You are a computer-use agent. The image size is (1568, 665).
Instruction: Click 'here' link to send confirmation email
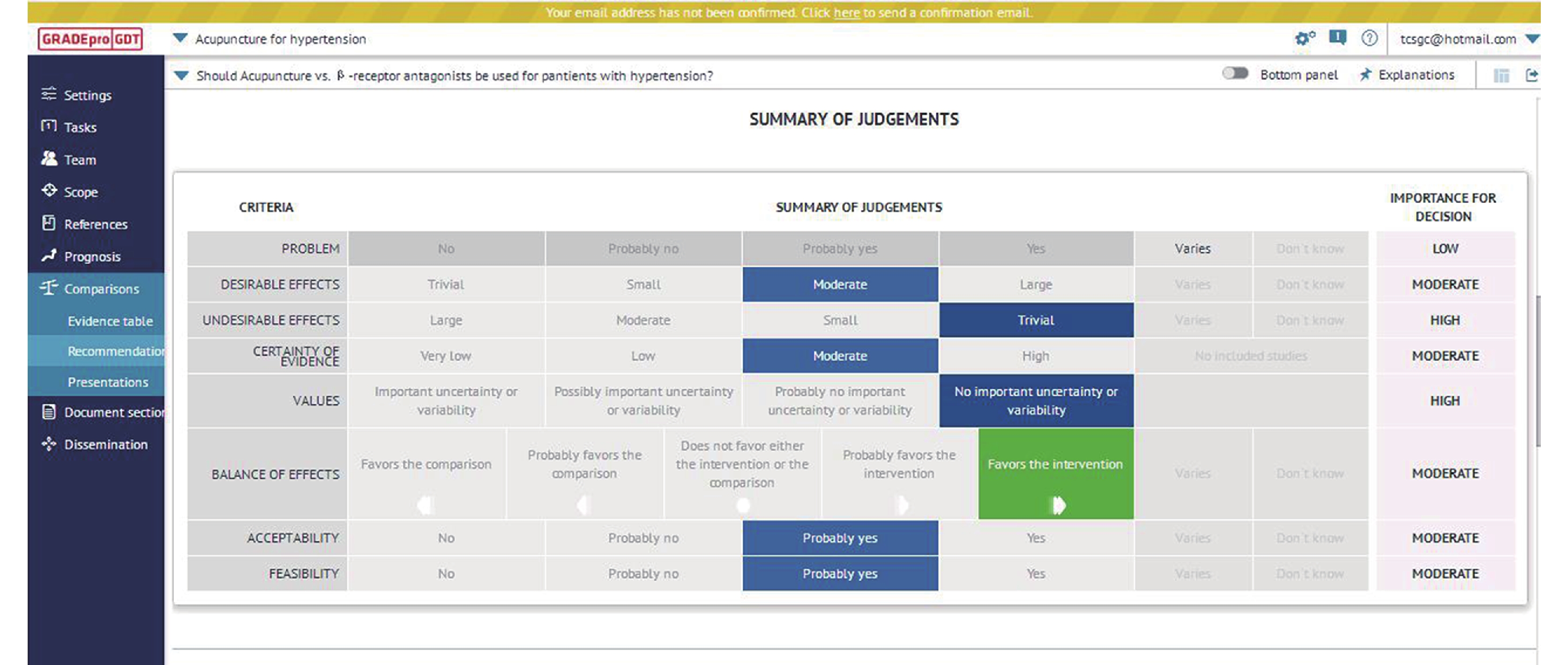pyautogui.click(x=847, y=13)
